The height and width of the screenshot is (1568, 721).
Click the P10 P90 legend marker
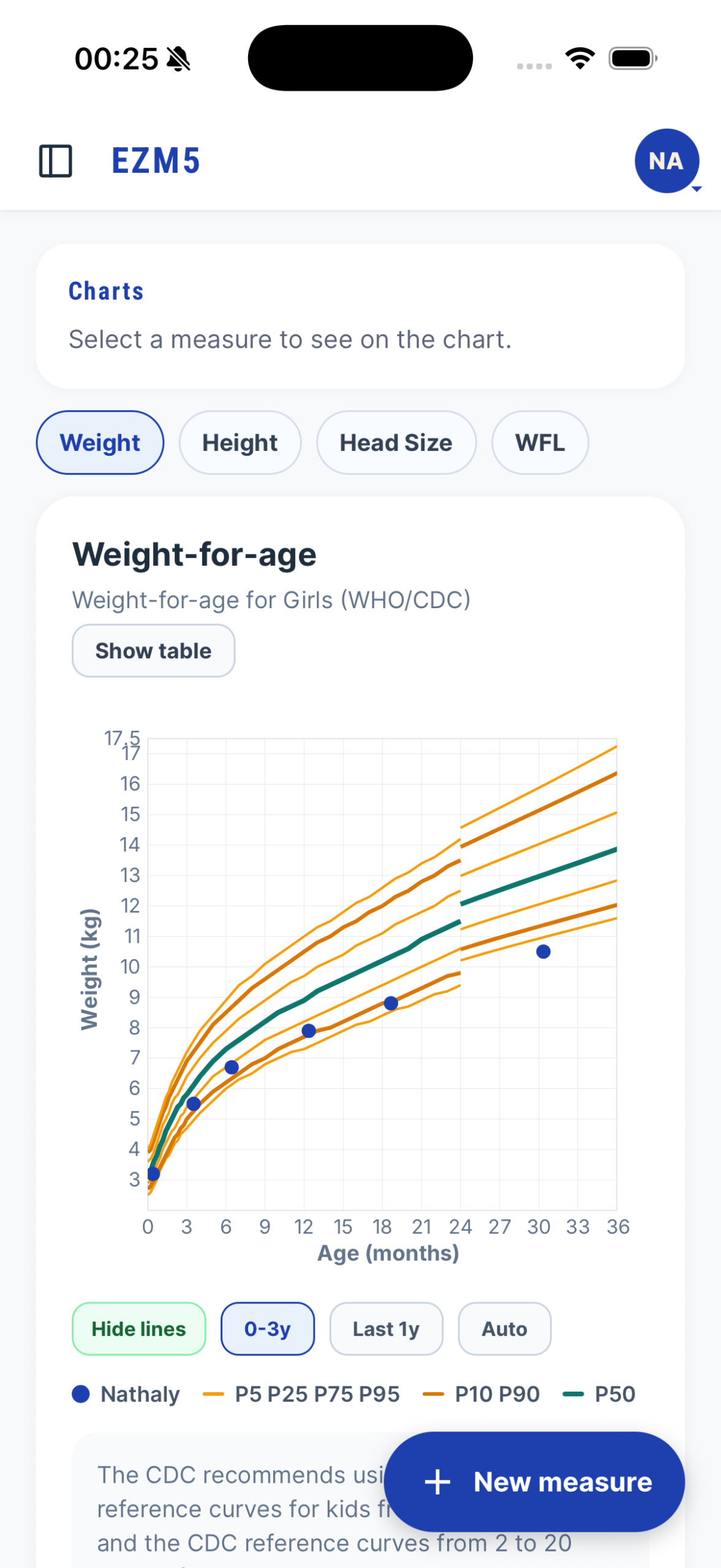click(x=433, y=1394)
